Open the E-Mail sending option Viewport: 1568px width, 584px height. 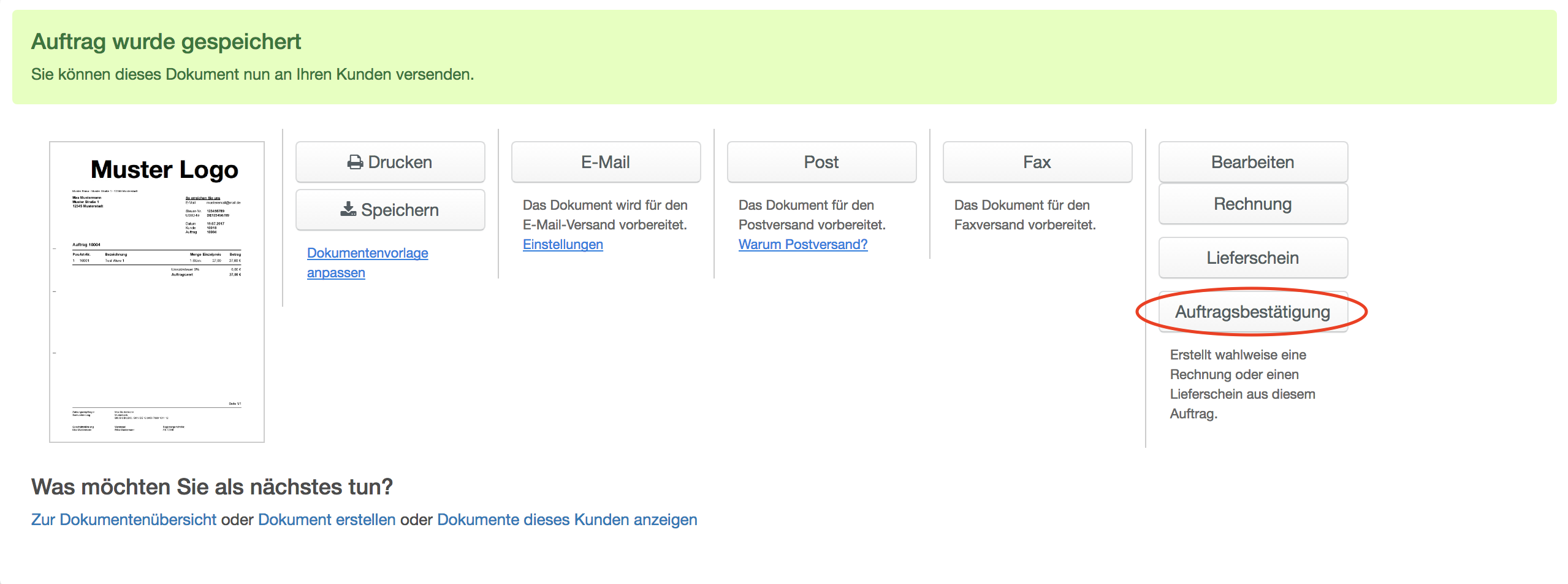click(606, 162)
